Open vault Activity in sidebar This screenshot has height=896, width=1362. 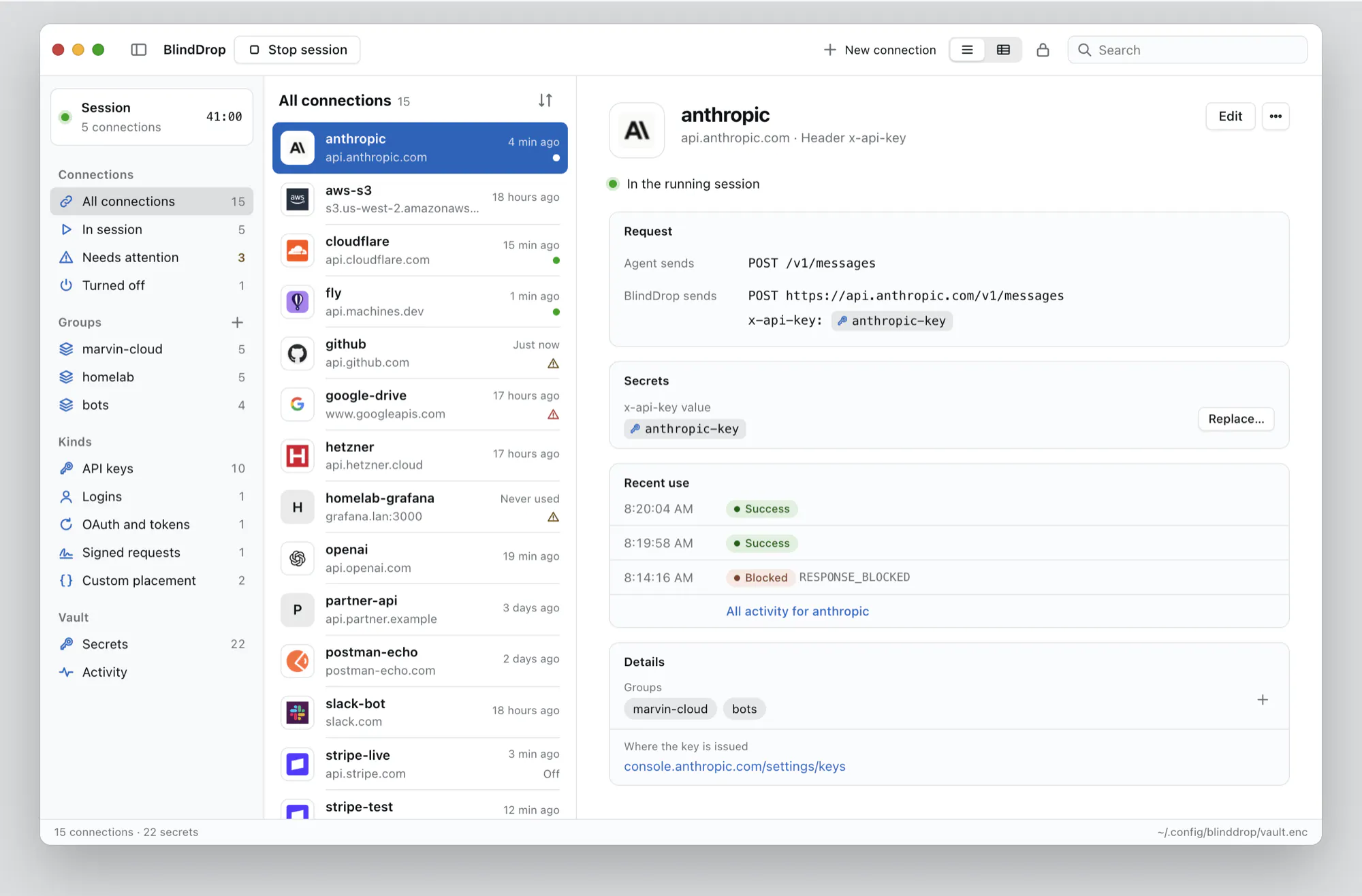(x=152, y=672)
